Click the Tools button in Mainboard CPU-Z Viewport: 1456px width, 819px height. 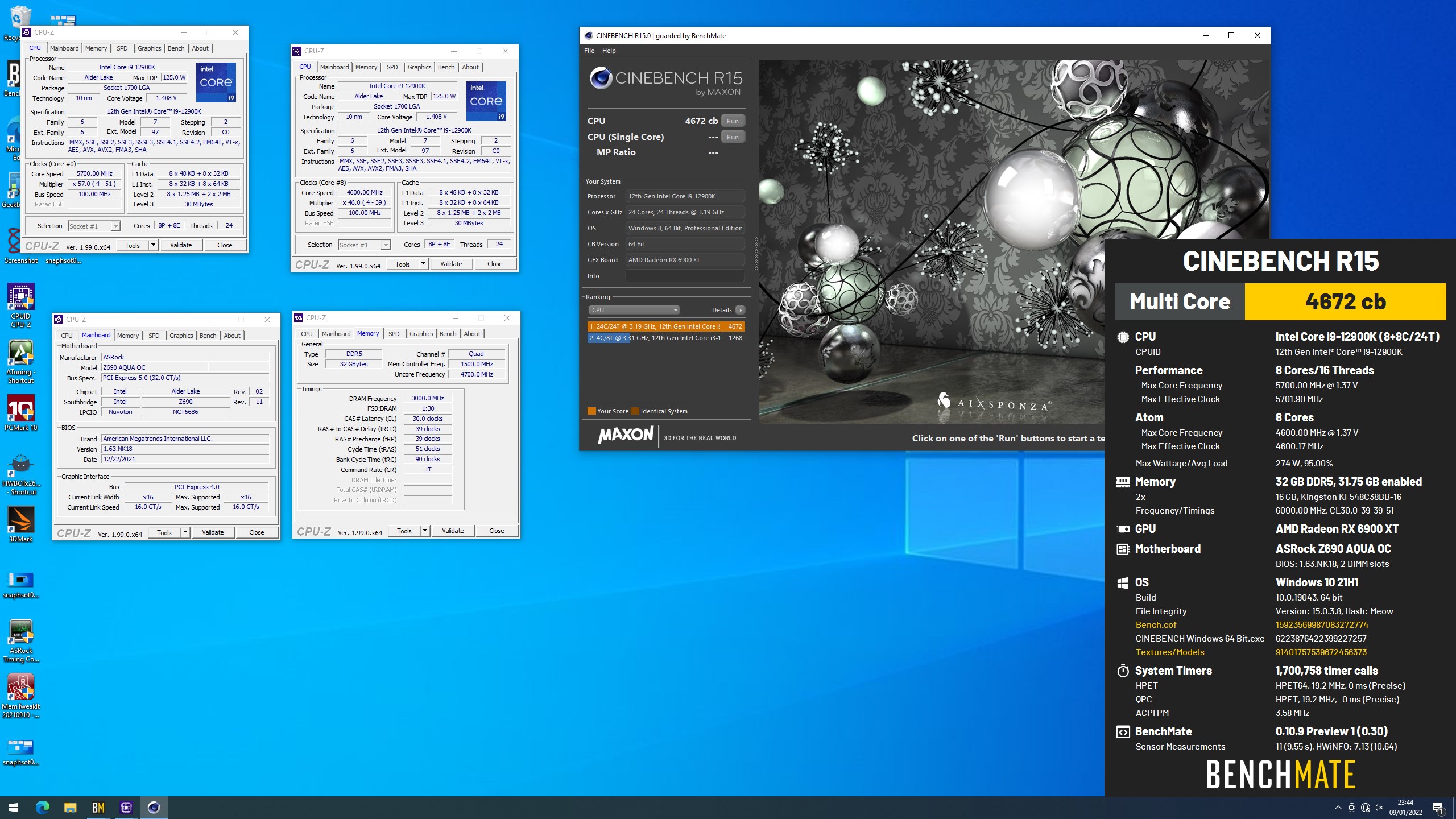tap(164, 532)
